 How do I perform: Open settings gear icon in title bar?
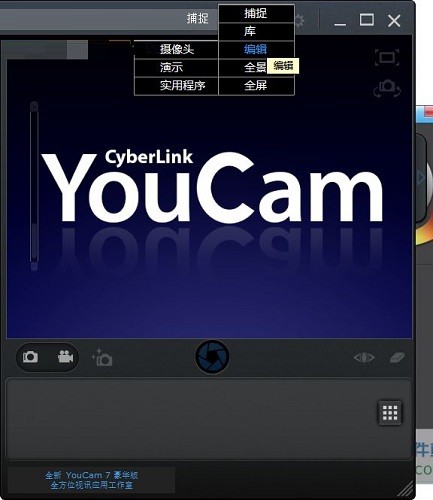click(299, 21)
